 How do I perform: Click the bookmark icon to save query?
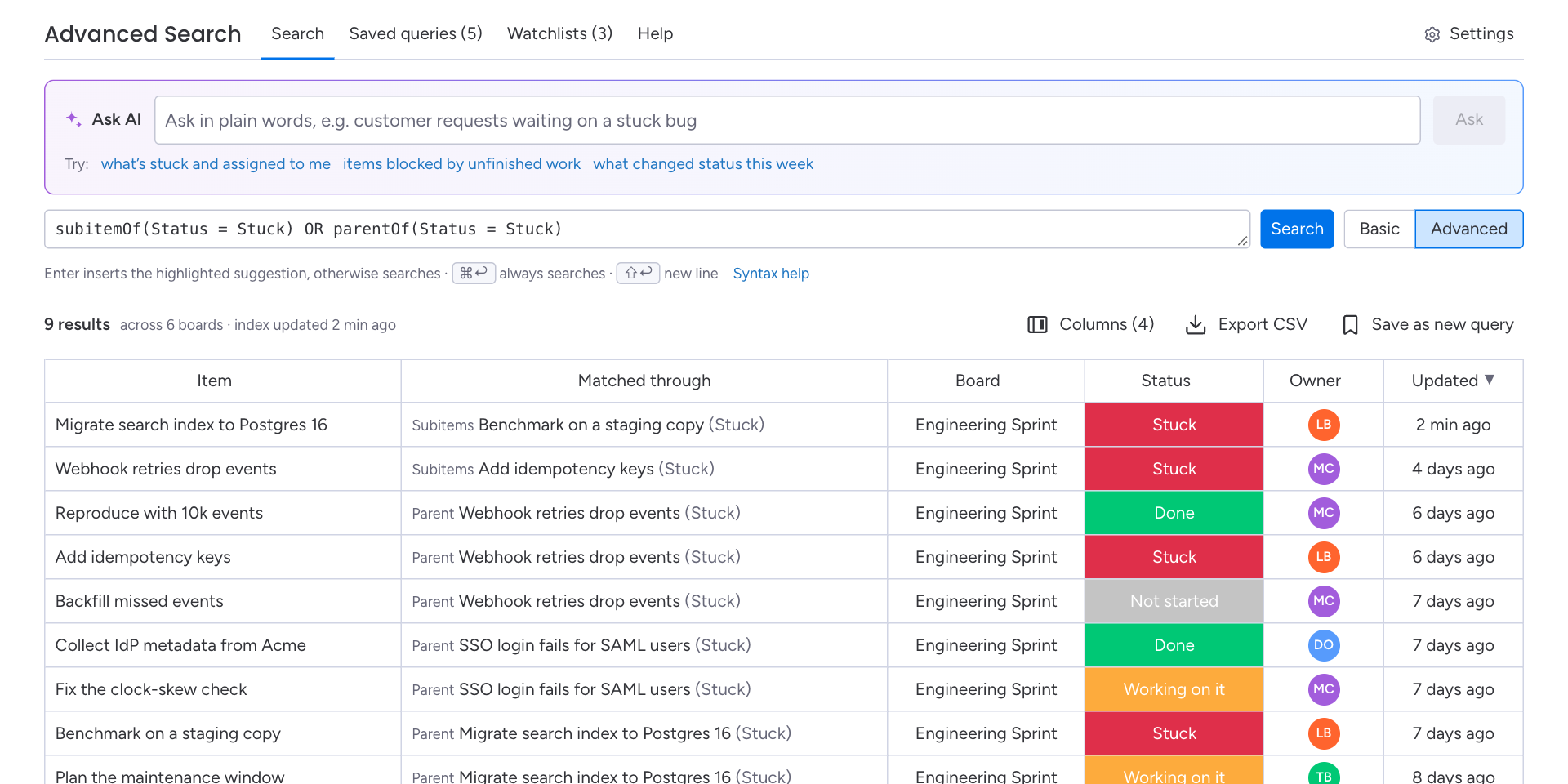point(1350,325)
